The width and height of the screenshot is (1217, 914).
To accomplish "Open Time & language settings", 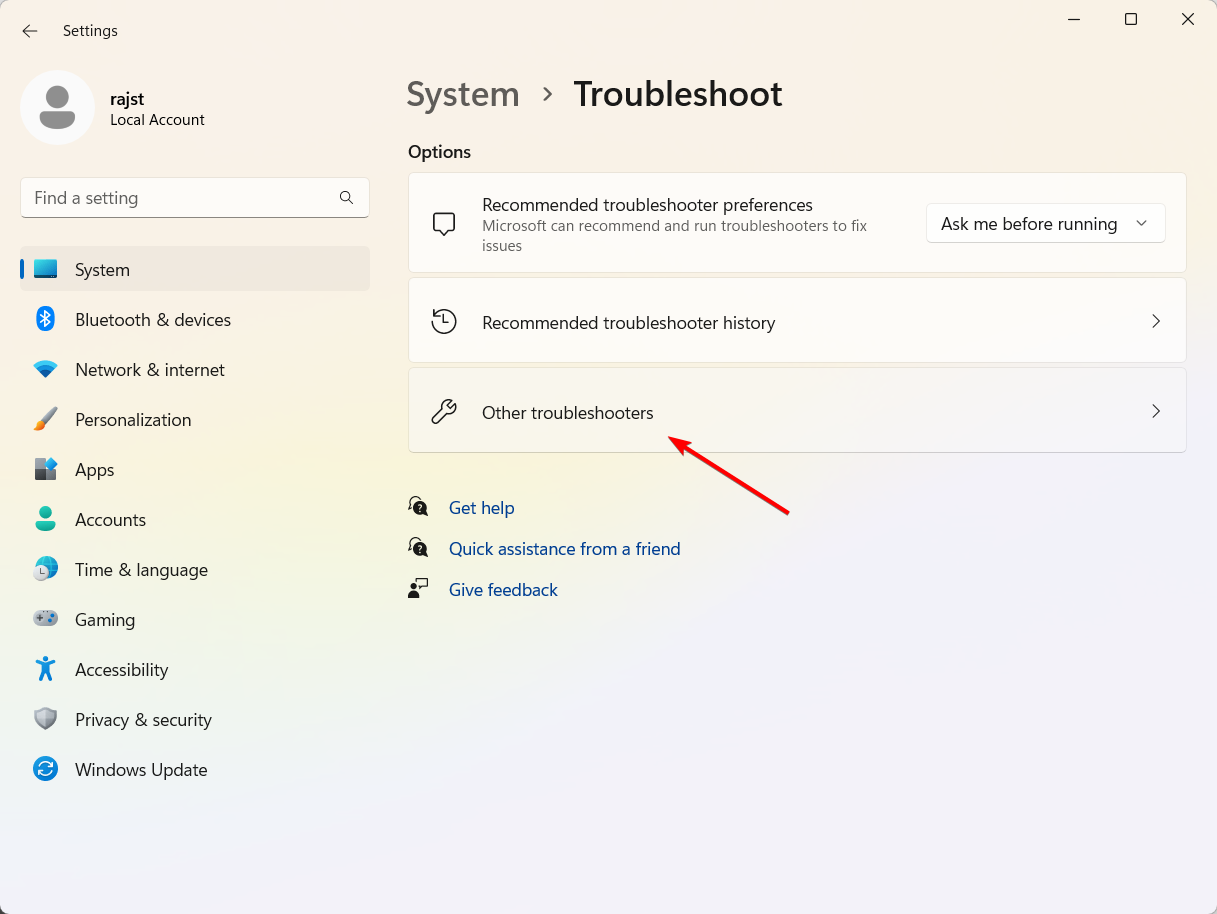I will (x=195, y=569).
